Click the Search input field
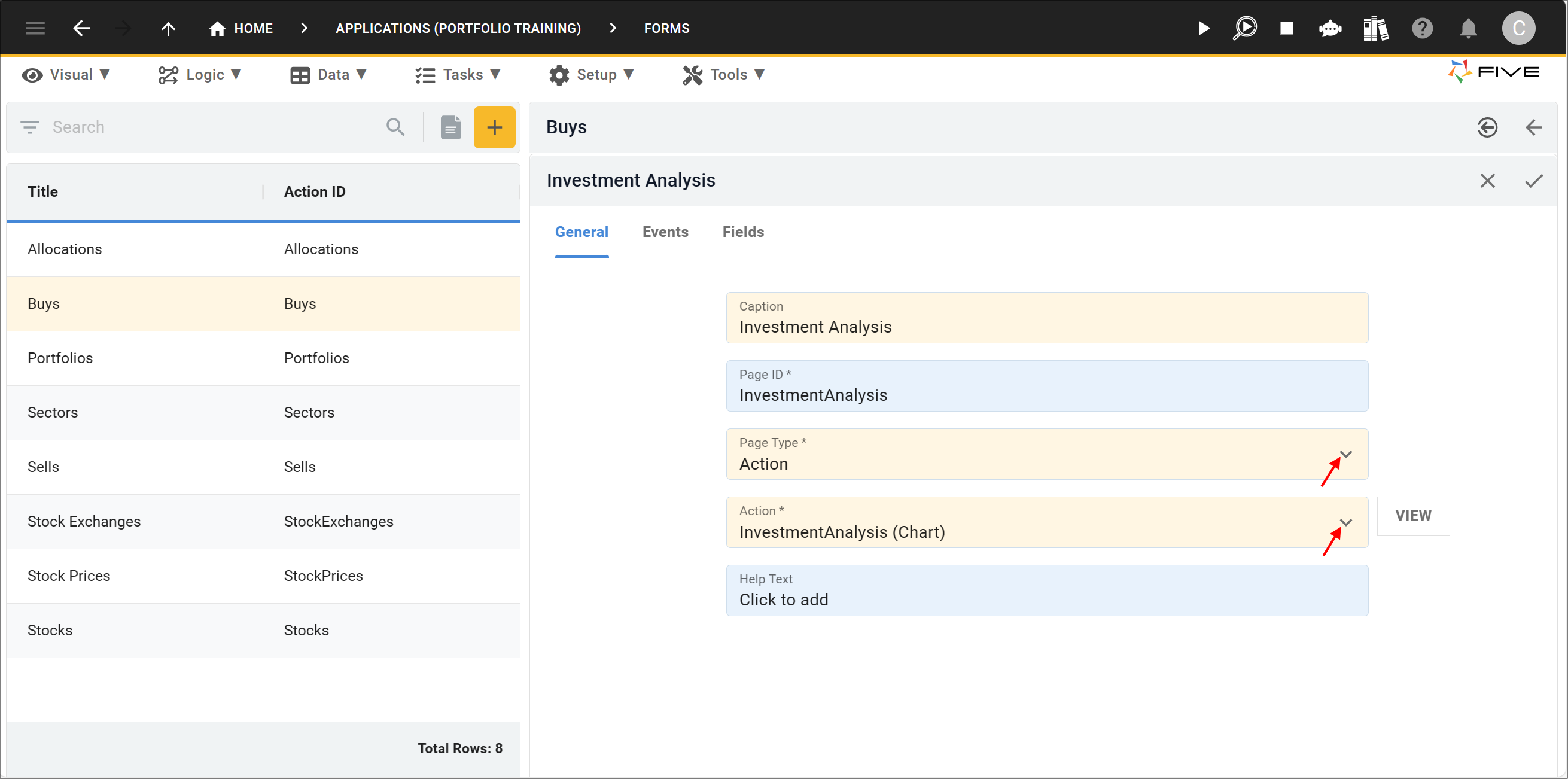Image resolution: width=1568 pixels, height=779 pixels. (x=213, y=127)
